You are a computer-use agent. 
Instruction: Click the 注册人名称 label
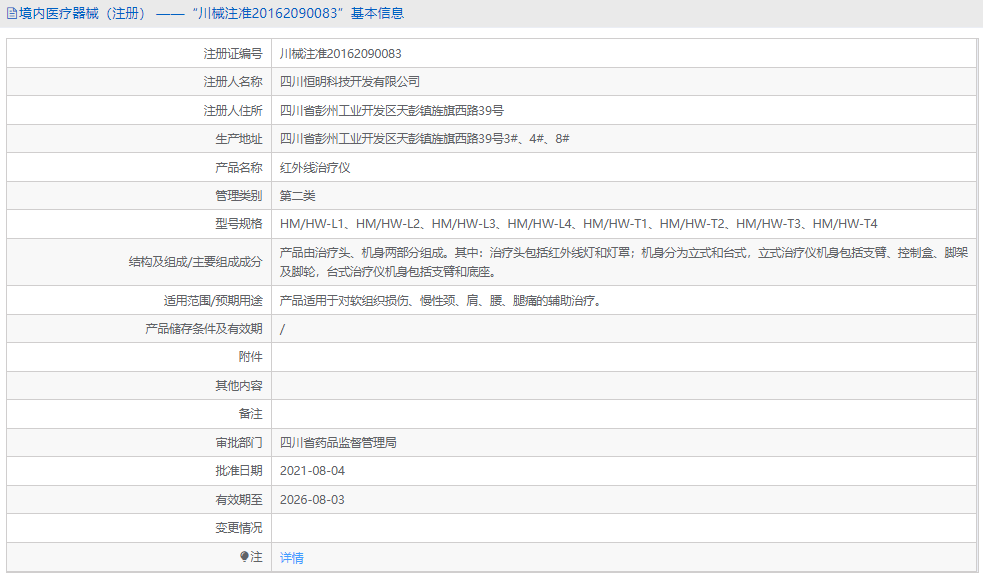click(233, 82)
